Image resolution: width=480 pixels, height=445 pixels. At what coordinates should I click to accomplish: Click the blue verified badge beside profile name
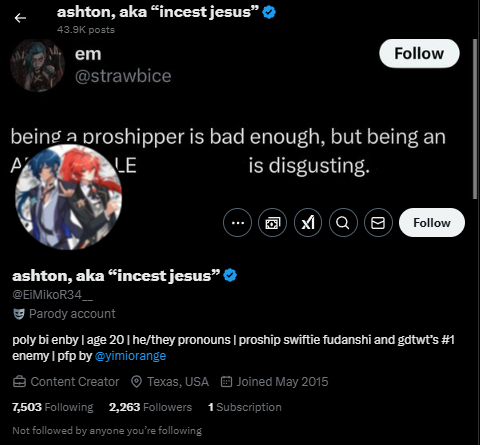click(230, 276)
